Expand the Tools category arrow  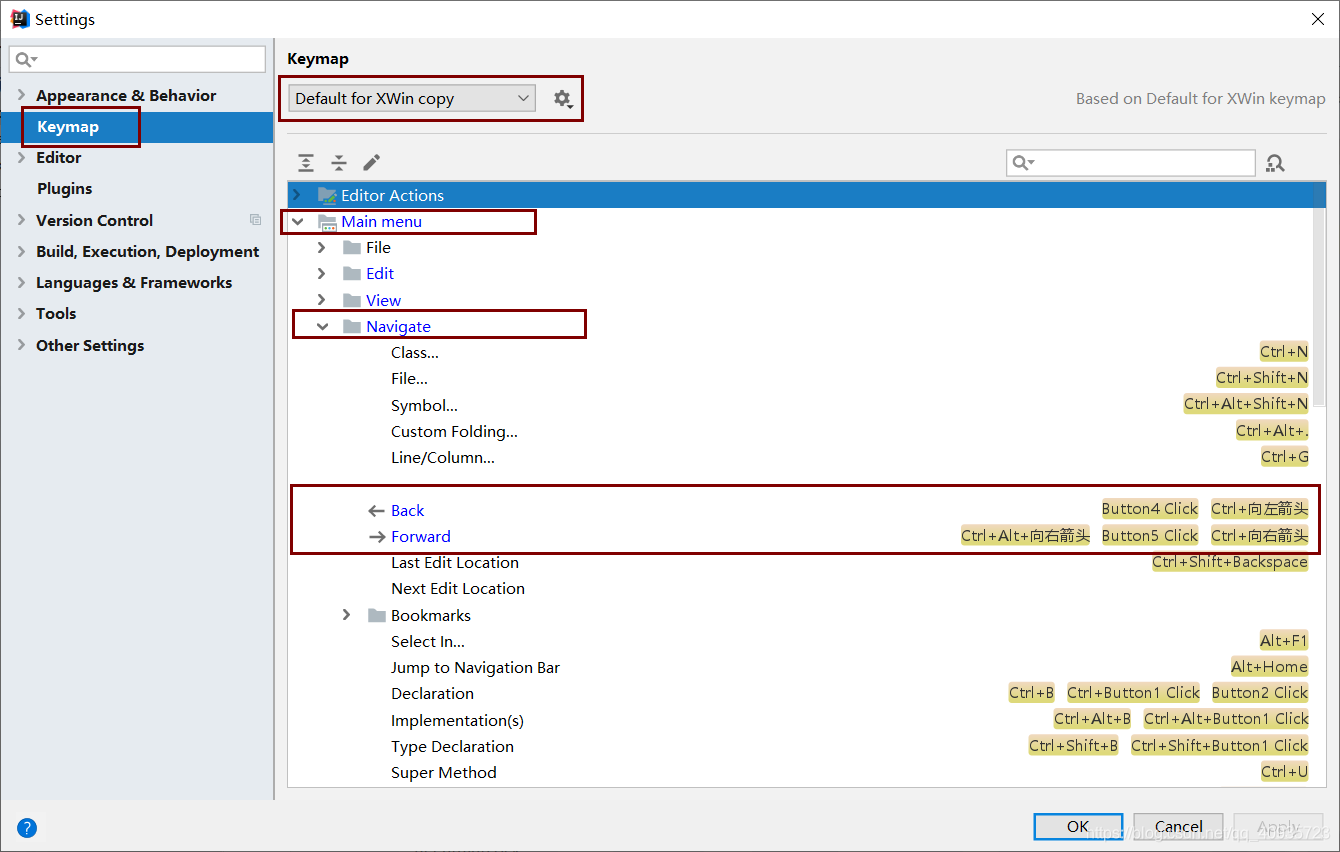coord(21,313)
